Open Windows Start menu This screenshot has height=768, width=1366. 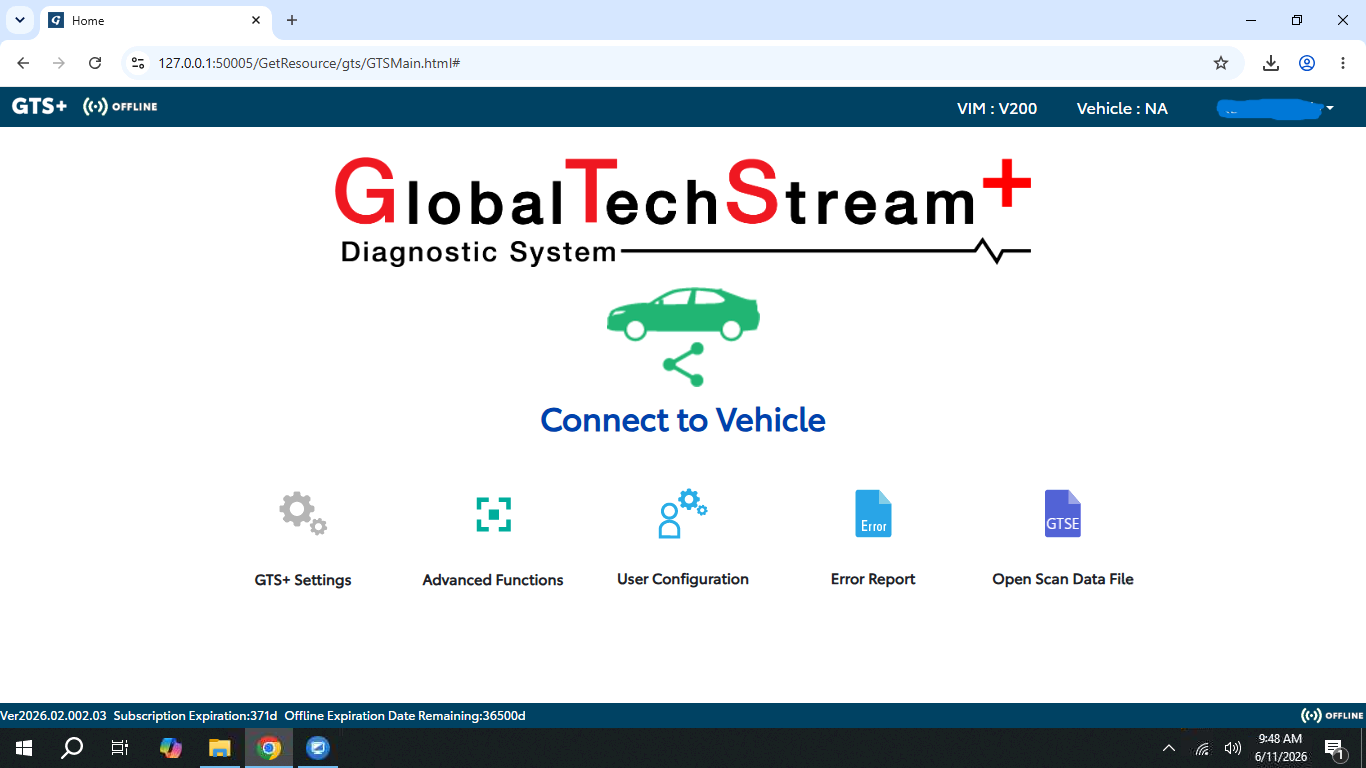24,748
